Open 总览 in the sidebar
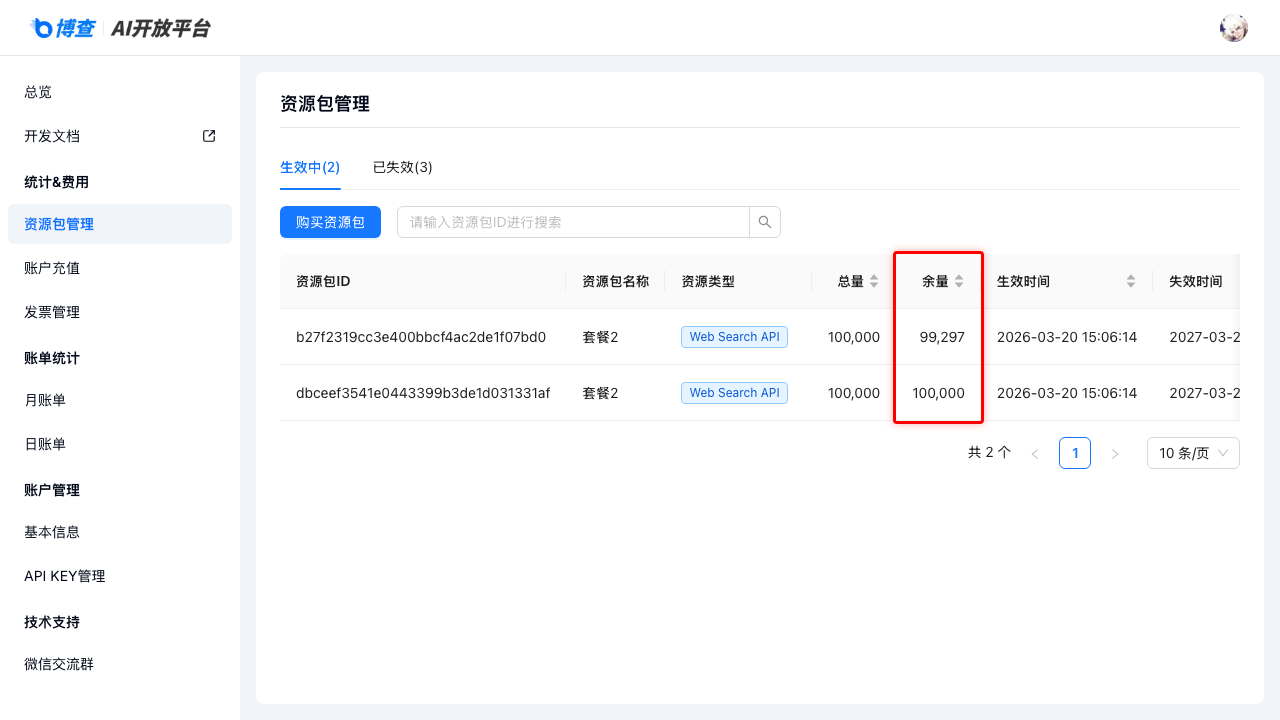1280x720 pixels. (120, 92)
